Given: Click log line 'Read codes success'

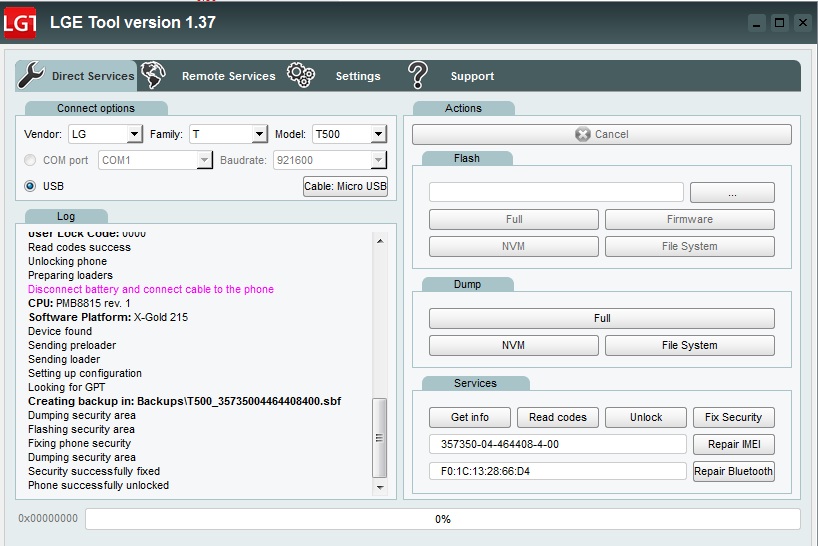Looking at the screenshot, I should click(79, 247).
